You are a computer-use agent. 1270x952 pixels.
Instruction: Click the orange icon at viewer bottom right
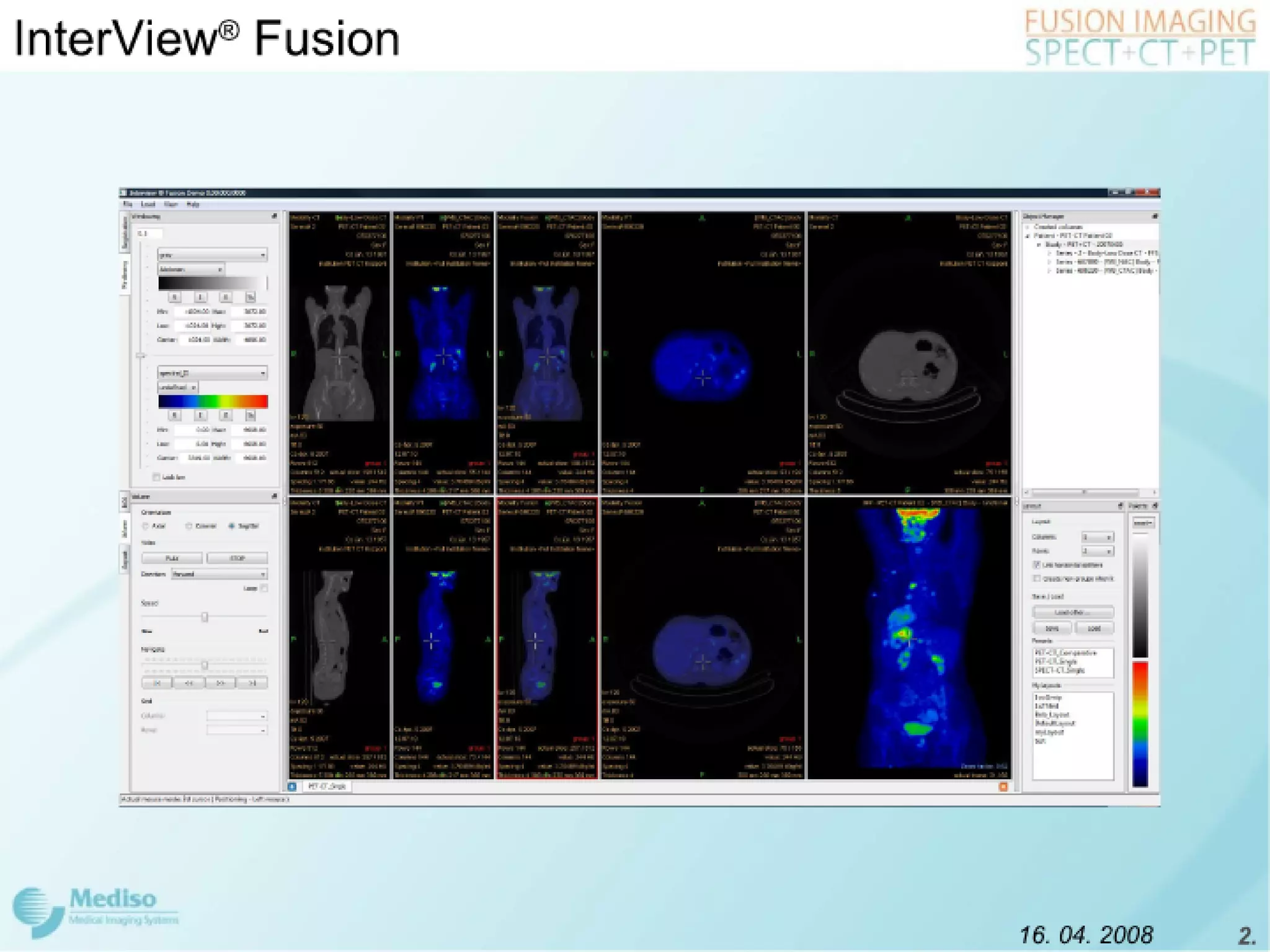pyautogui.click(x=1003, y=787)
